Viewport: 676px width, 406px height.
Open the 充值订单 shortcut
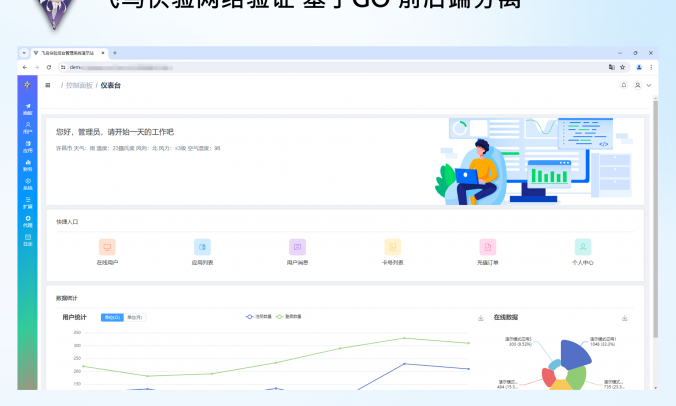pyautogui.click(x=488, y=252)
